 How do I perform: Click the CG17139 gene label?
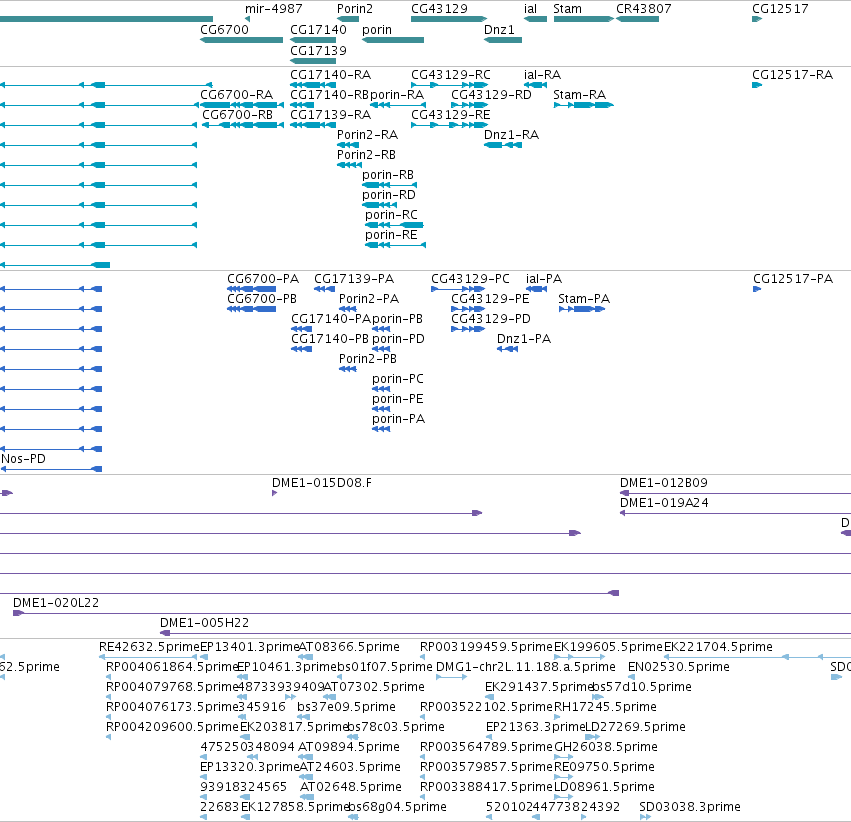click(318, 50)
